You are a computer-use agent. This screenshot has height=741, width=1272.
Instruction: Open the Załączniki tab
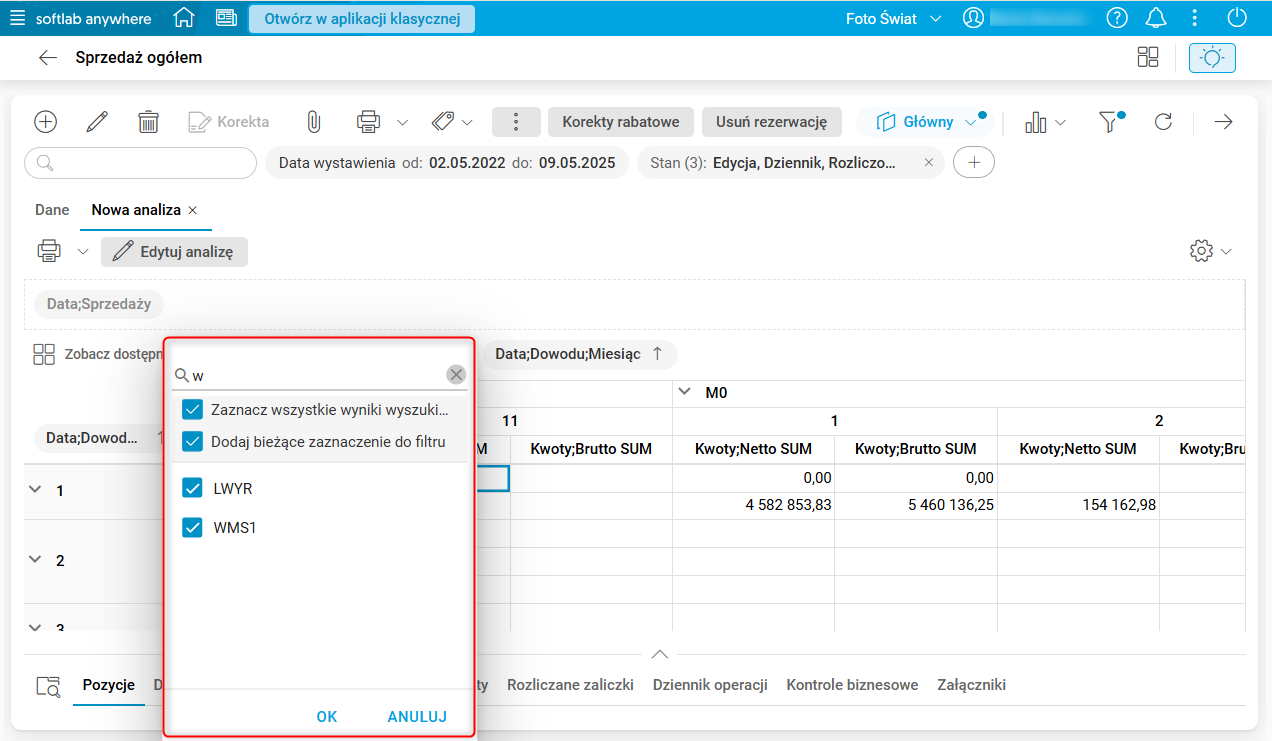(971, 685)
